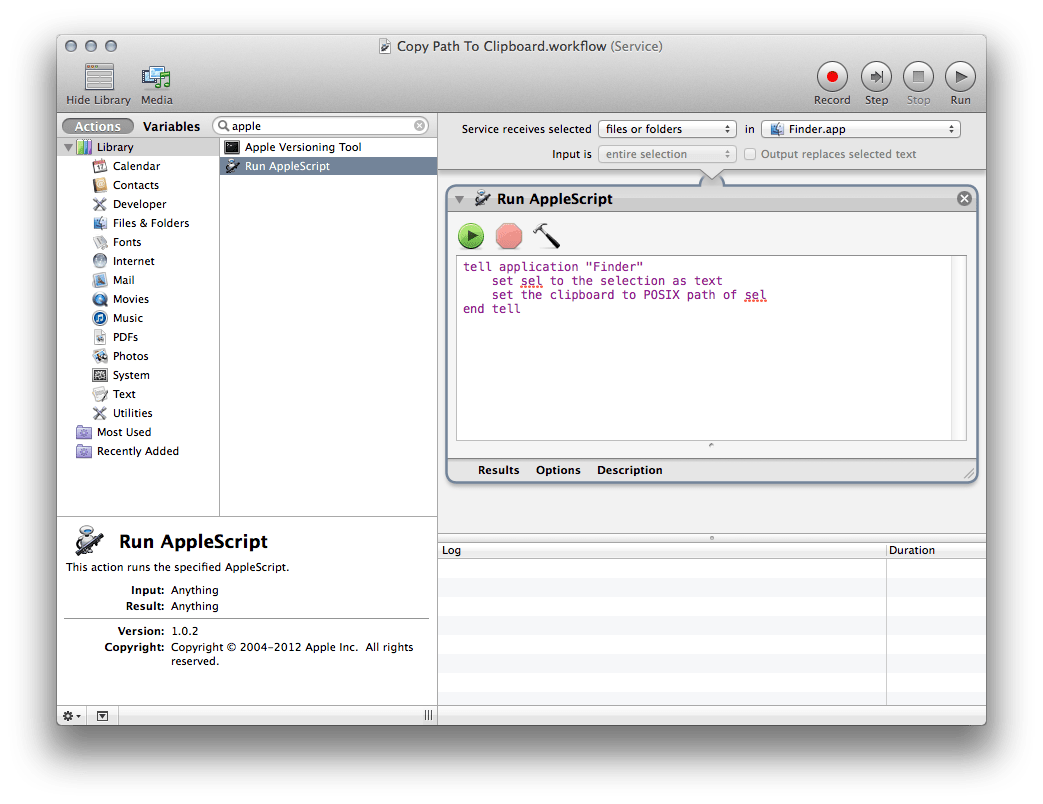Select Apple Versioning Tool in results

(329, 147)
